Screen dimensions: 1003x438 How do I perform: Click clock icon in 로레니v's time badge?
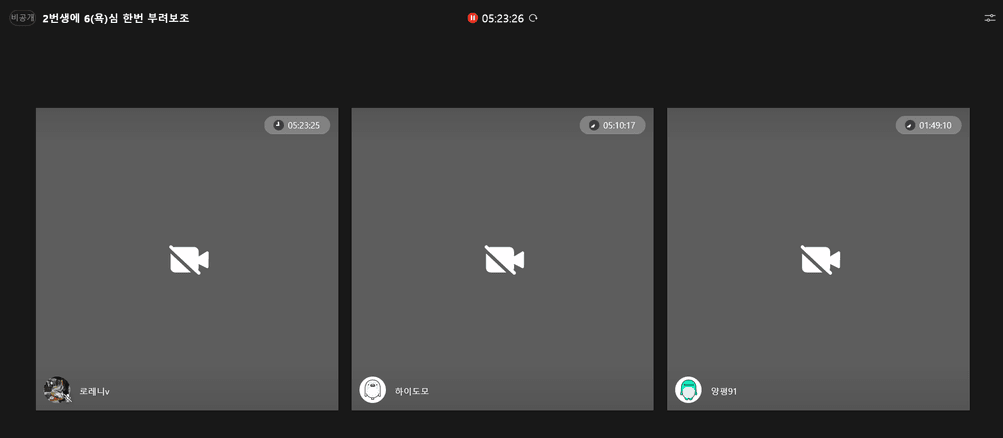278,125
